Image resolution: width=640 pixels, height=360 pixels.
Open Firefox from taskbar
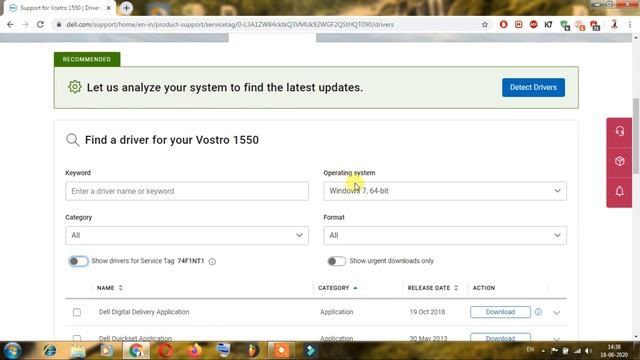point(194,350)
